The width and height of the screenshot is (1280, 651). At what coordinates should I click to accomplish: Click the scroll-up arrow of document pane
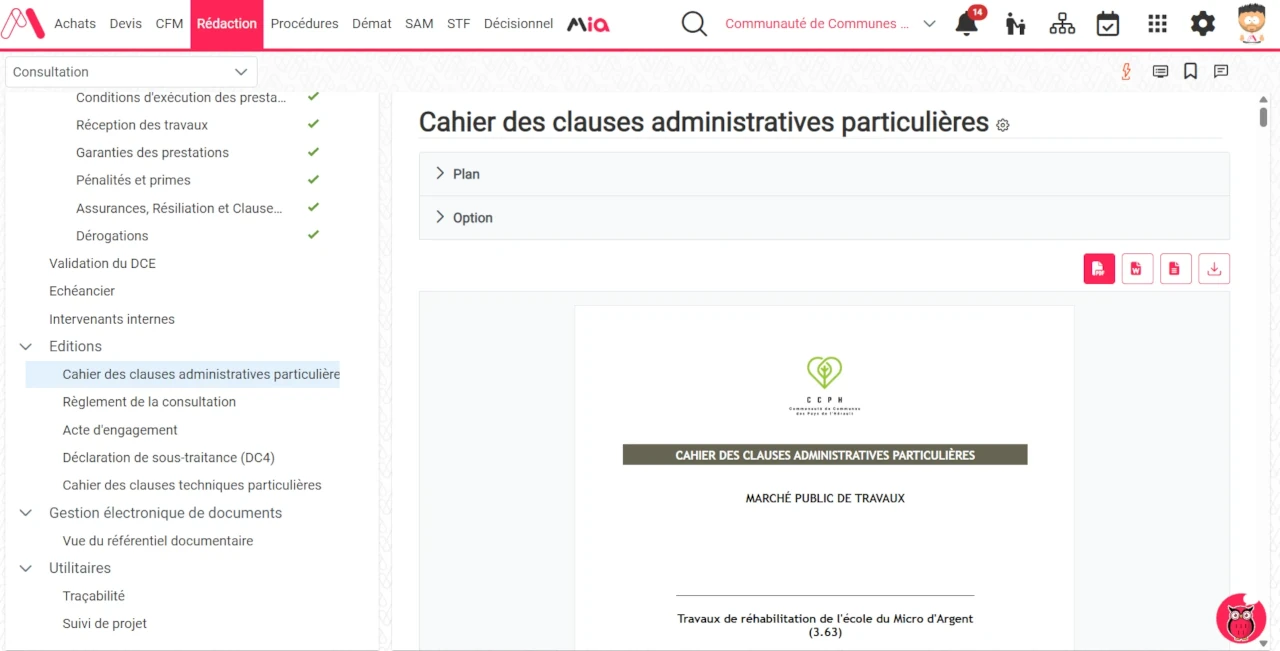pyautogui.click(x=1263, y=99)
